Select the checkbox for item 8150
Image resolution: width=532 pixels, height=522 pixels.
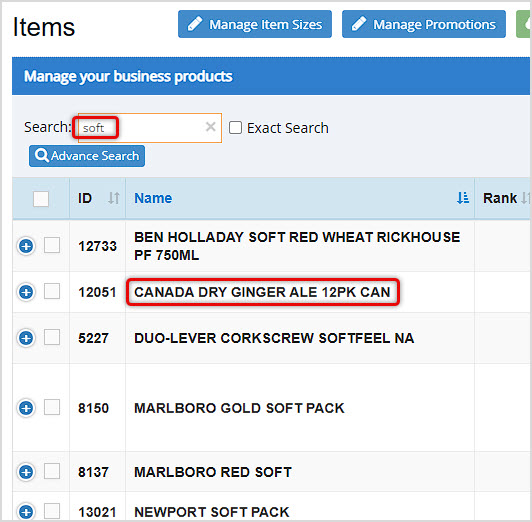pyautogui.click(x=52, y=407)
